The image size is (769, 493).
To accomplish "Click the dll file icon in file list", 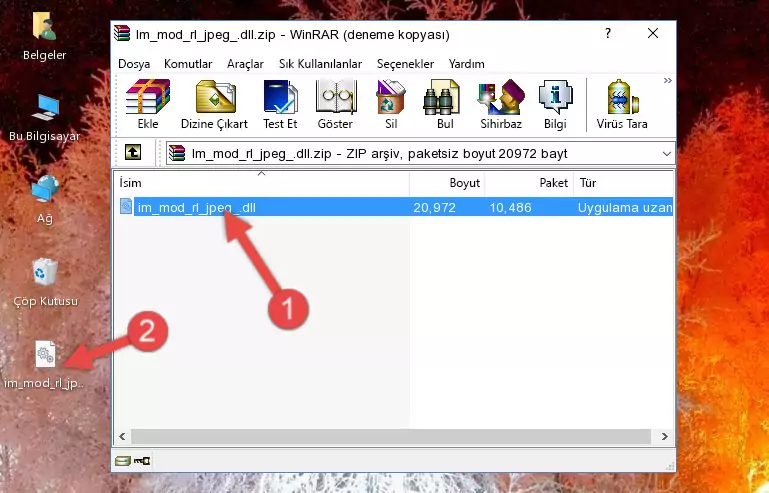I will click(126, 207).
